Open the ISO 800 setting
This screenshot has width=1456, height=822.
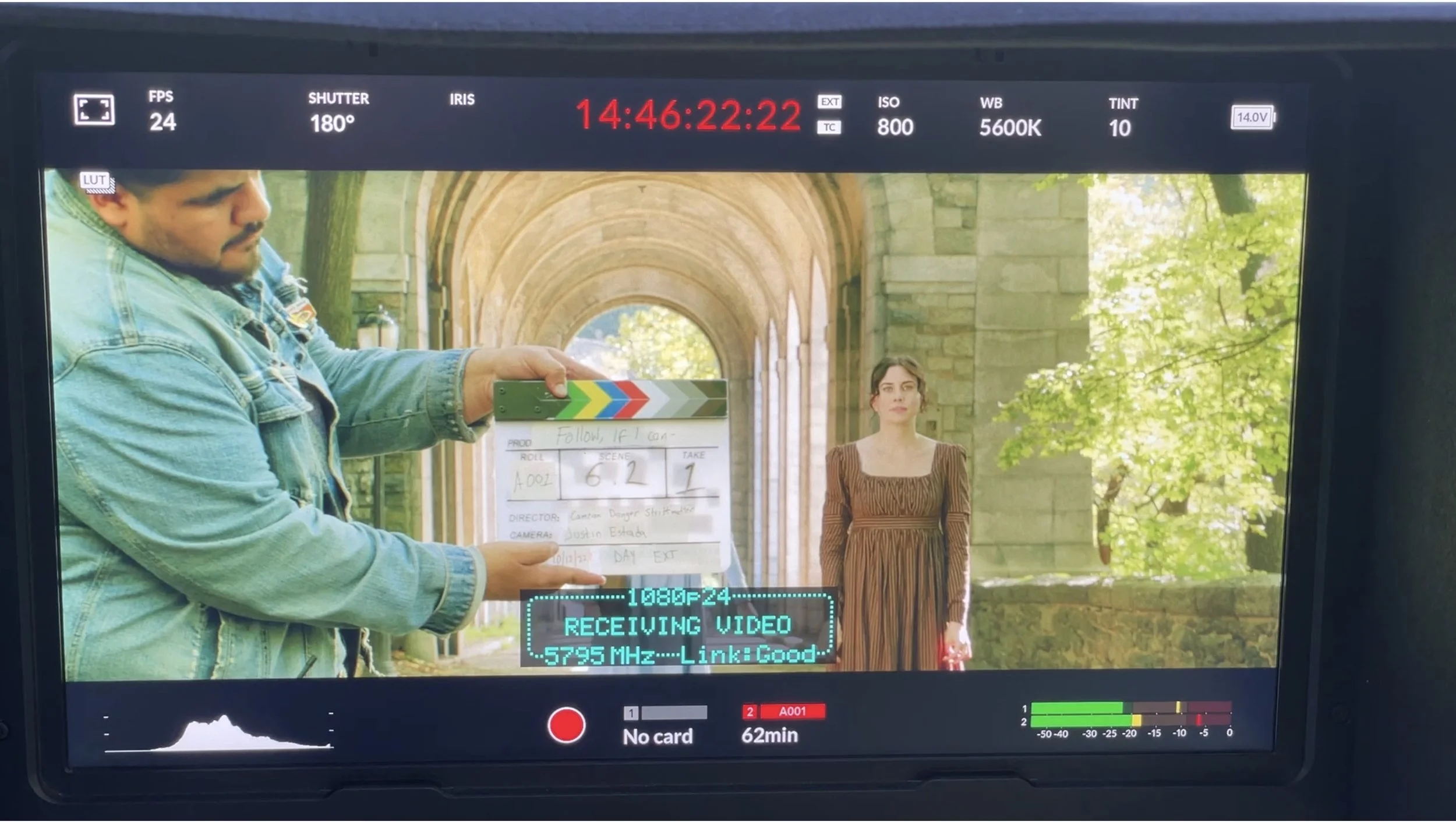[x=894, y=116]
